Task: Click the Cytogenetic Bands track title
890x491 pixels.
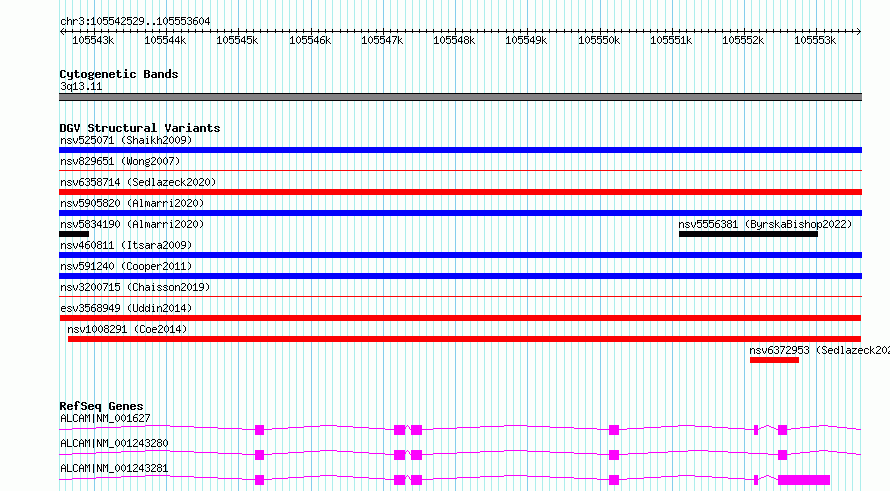Action: 119,74
